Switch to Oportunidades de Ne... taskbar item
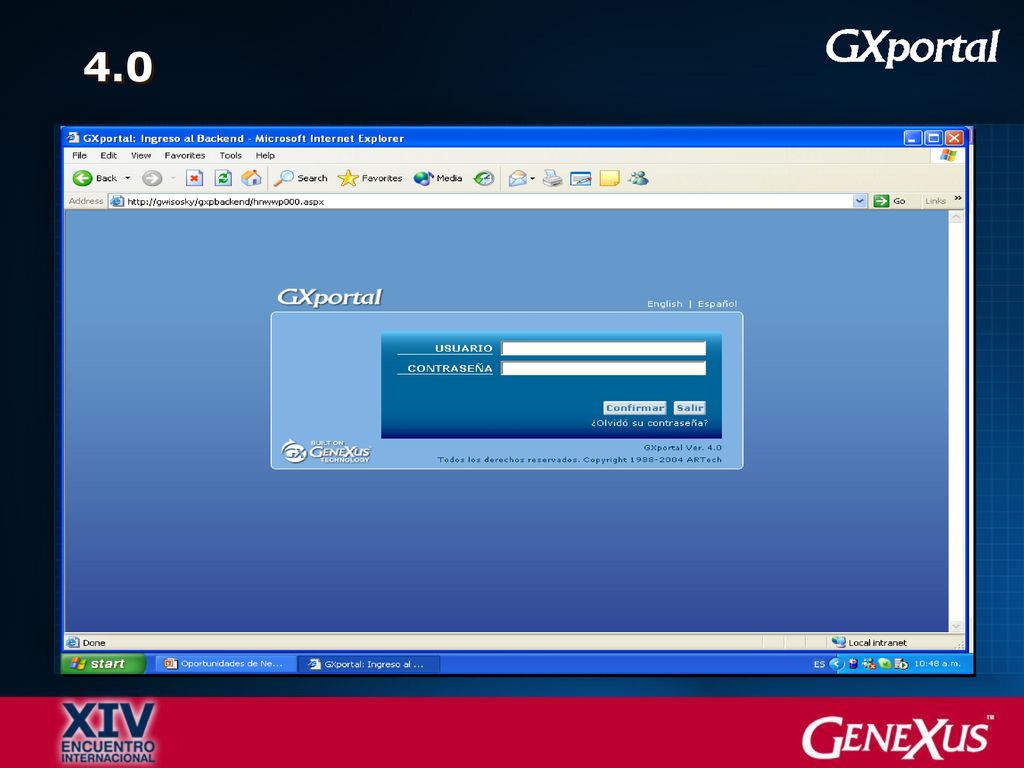The image size is (1024, 768). pyautogui.click(x=224, y=664)
